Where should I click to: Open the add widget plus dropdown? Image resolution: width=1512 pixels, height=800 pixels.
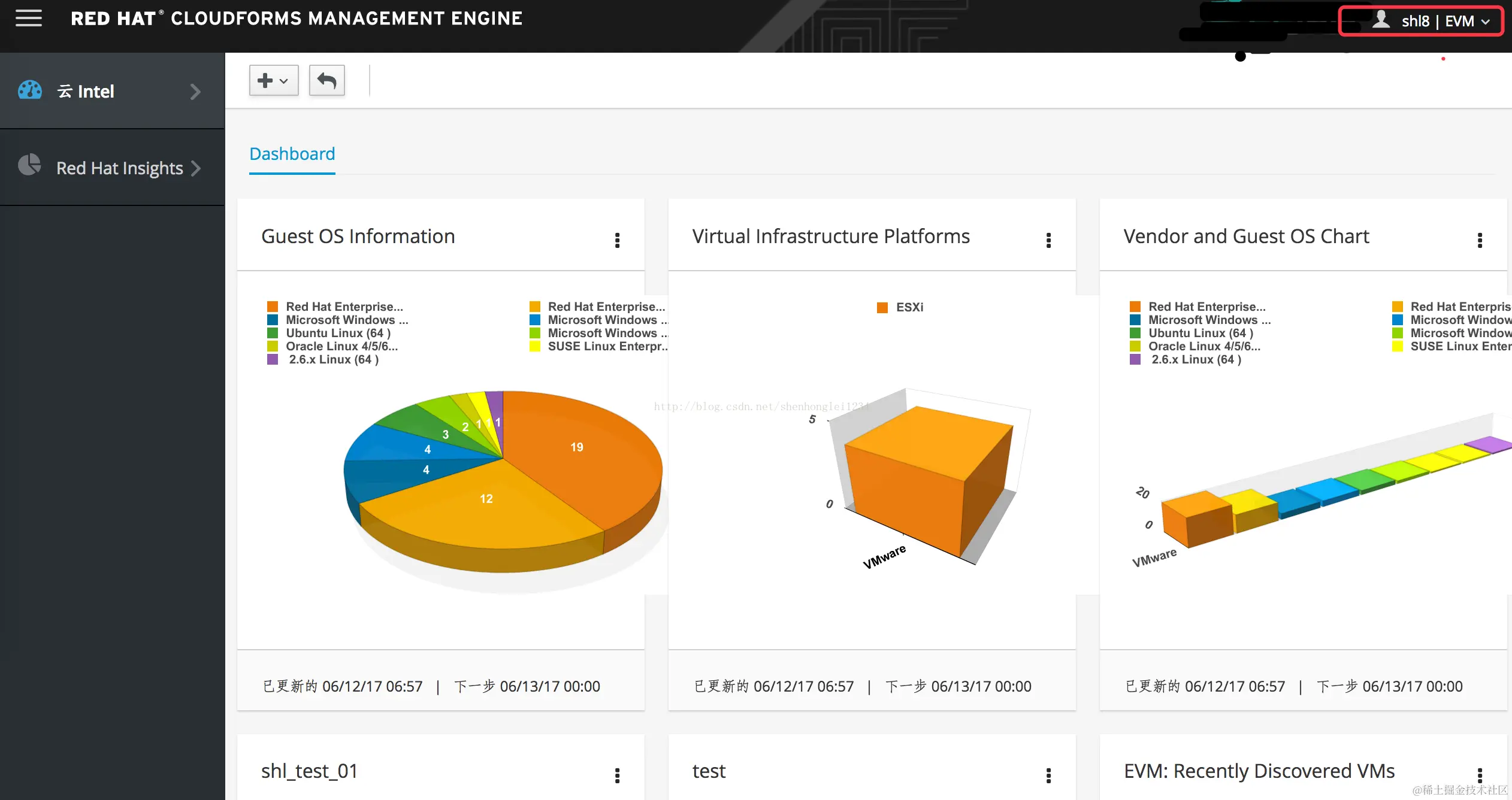[x=273, y=80]
